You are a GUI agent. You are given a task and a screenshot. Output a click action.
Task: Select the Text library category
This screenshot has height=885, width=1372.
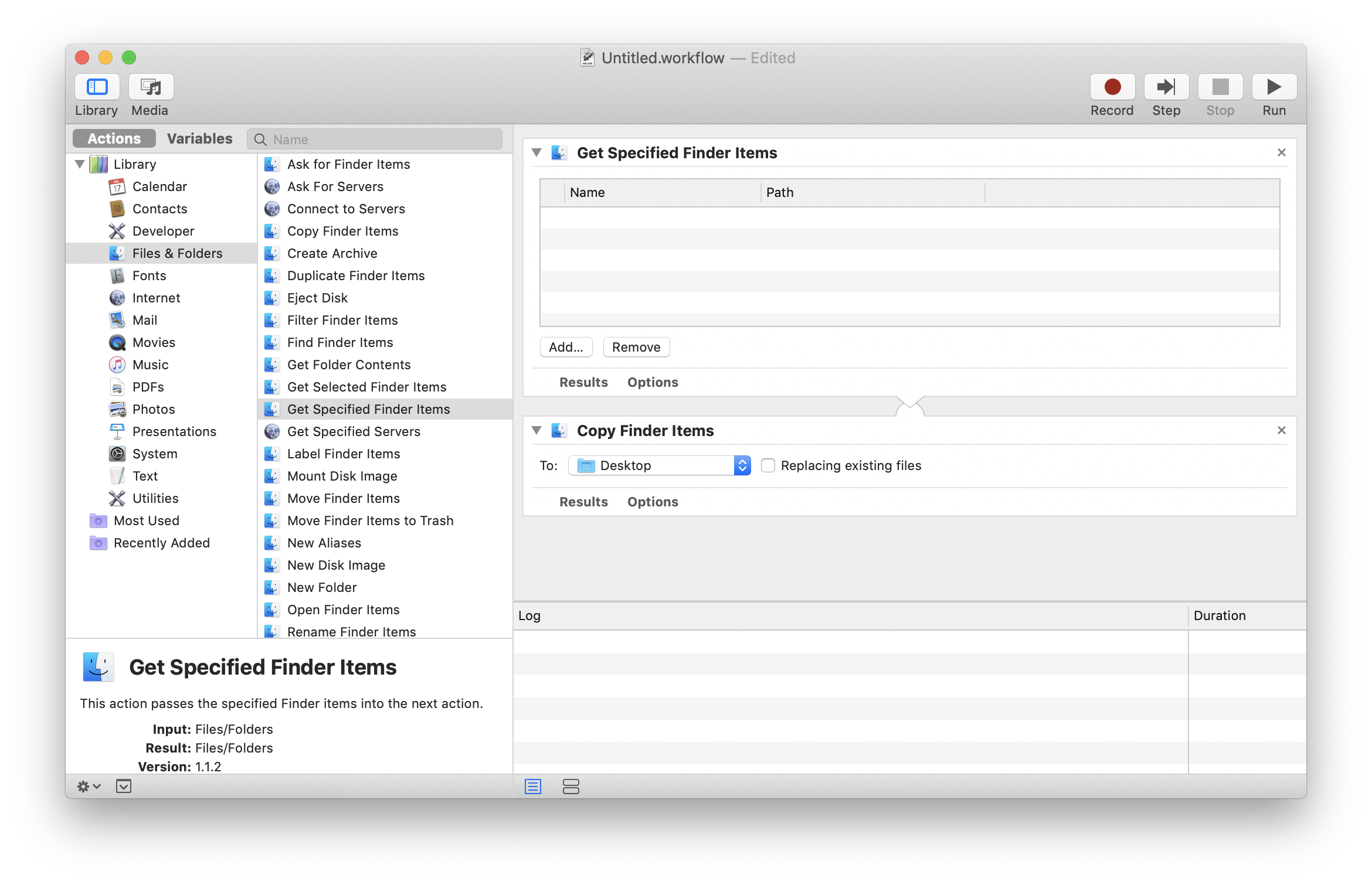coord(161,476)
